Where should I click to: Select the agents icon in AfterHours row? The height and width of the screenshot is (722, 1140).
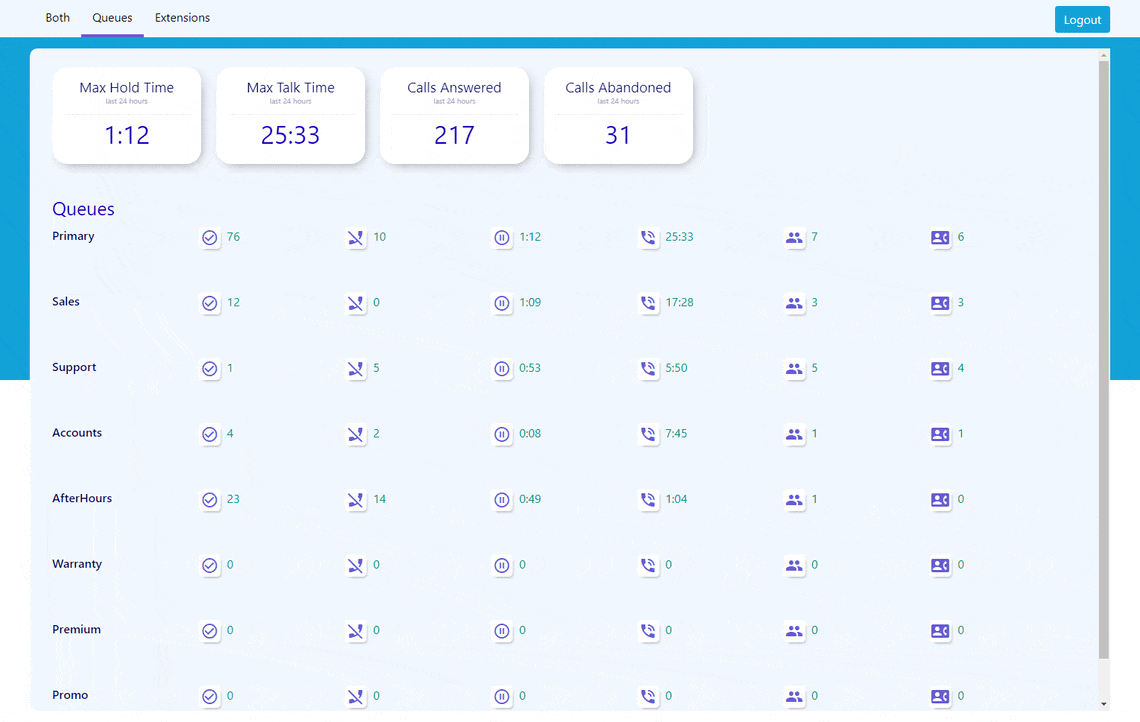click(x=795, y=500)
